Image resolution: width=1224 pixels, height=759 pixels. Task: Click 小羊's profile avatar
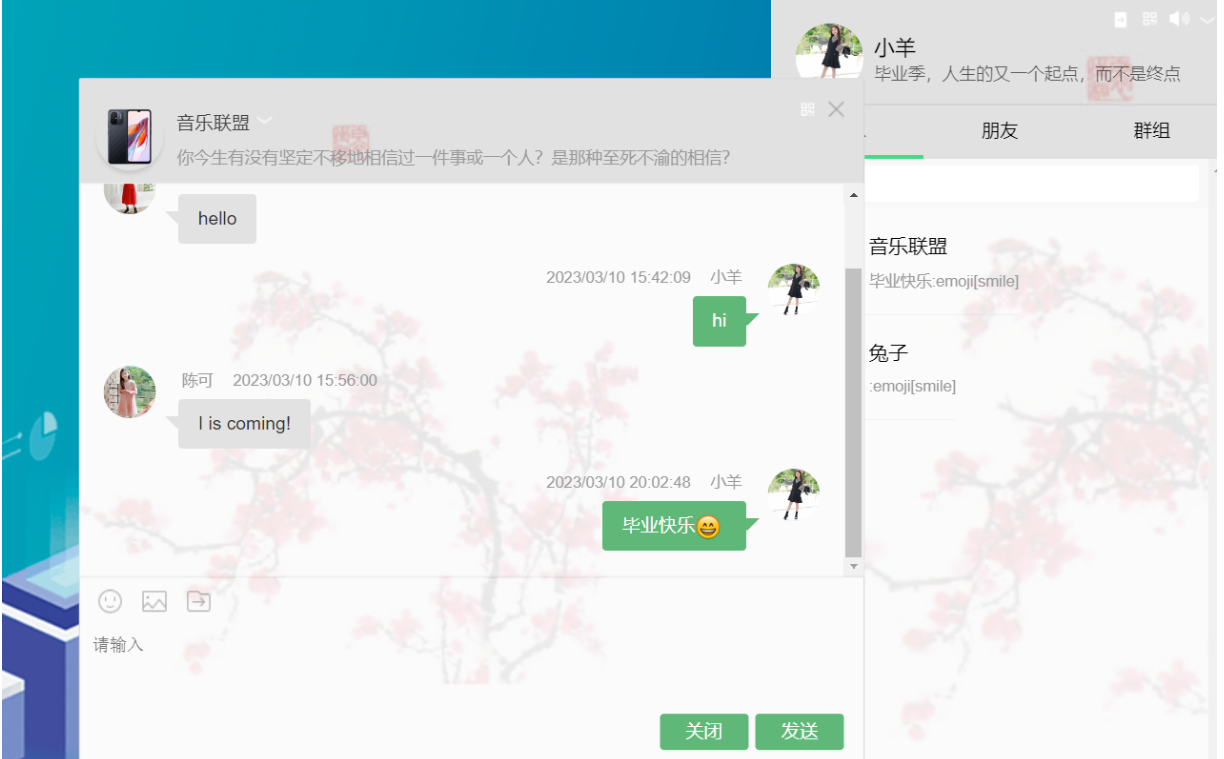coord(830,52)
